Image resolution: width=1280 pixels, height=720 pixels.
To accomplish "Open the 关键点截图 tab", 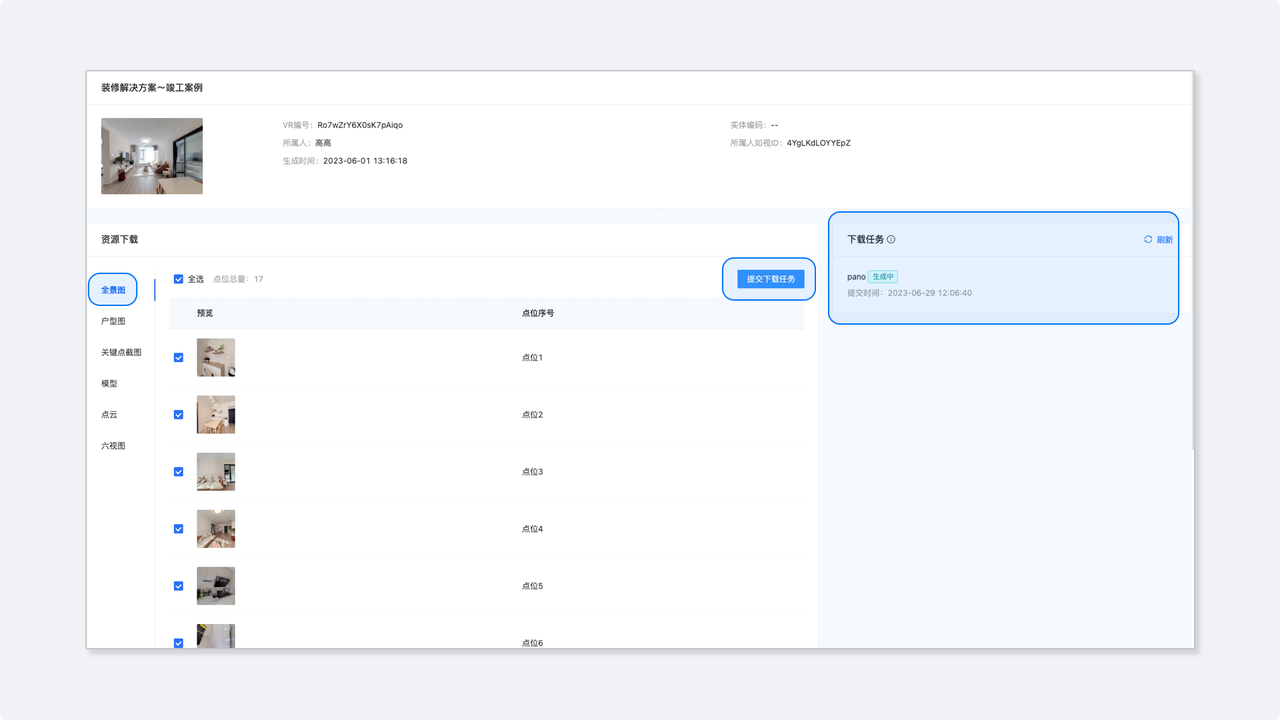I will coord(121,352).
